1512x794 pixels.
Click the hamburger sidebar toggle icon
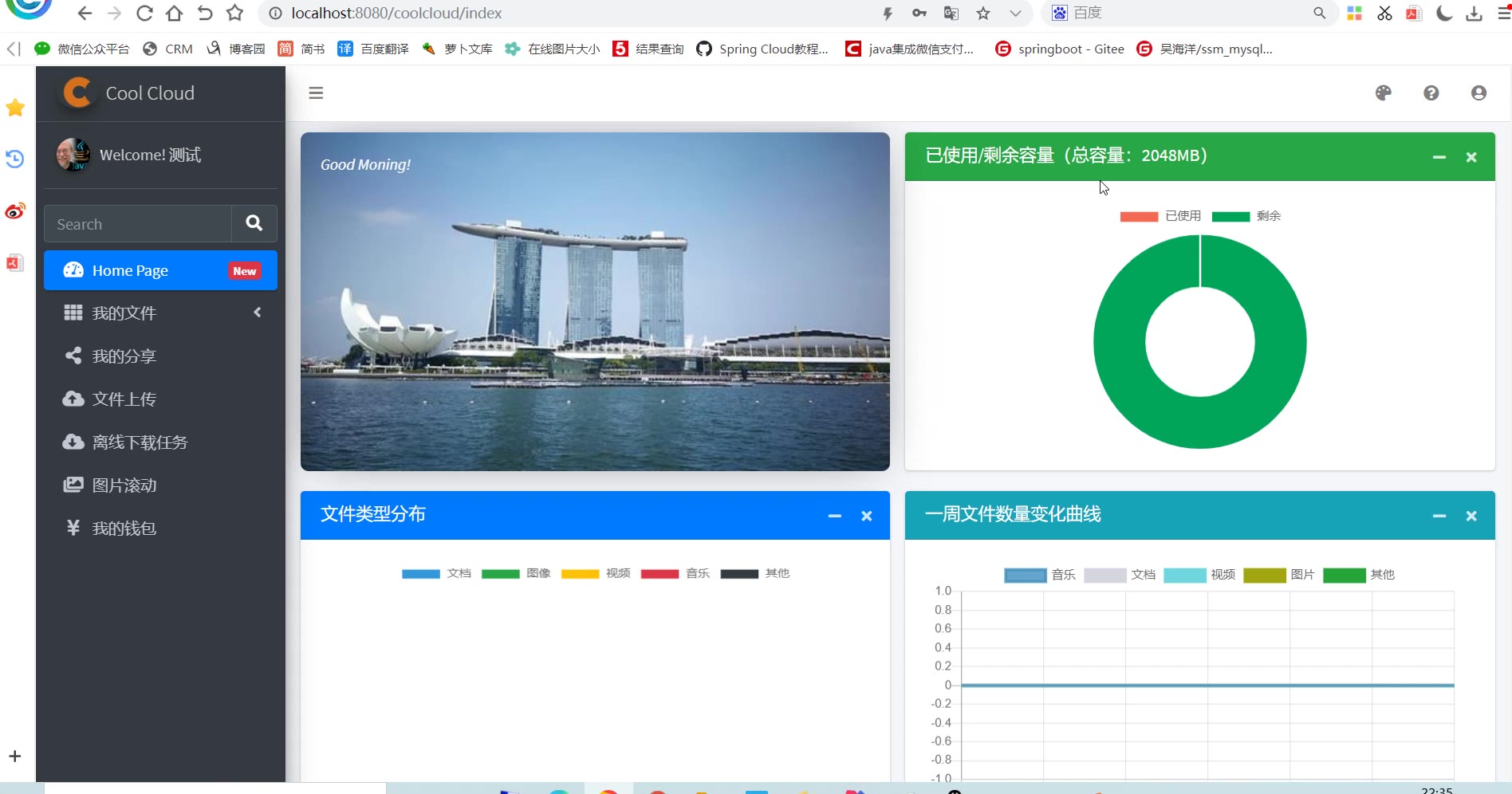click(x=316, y=93)
